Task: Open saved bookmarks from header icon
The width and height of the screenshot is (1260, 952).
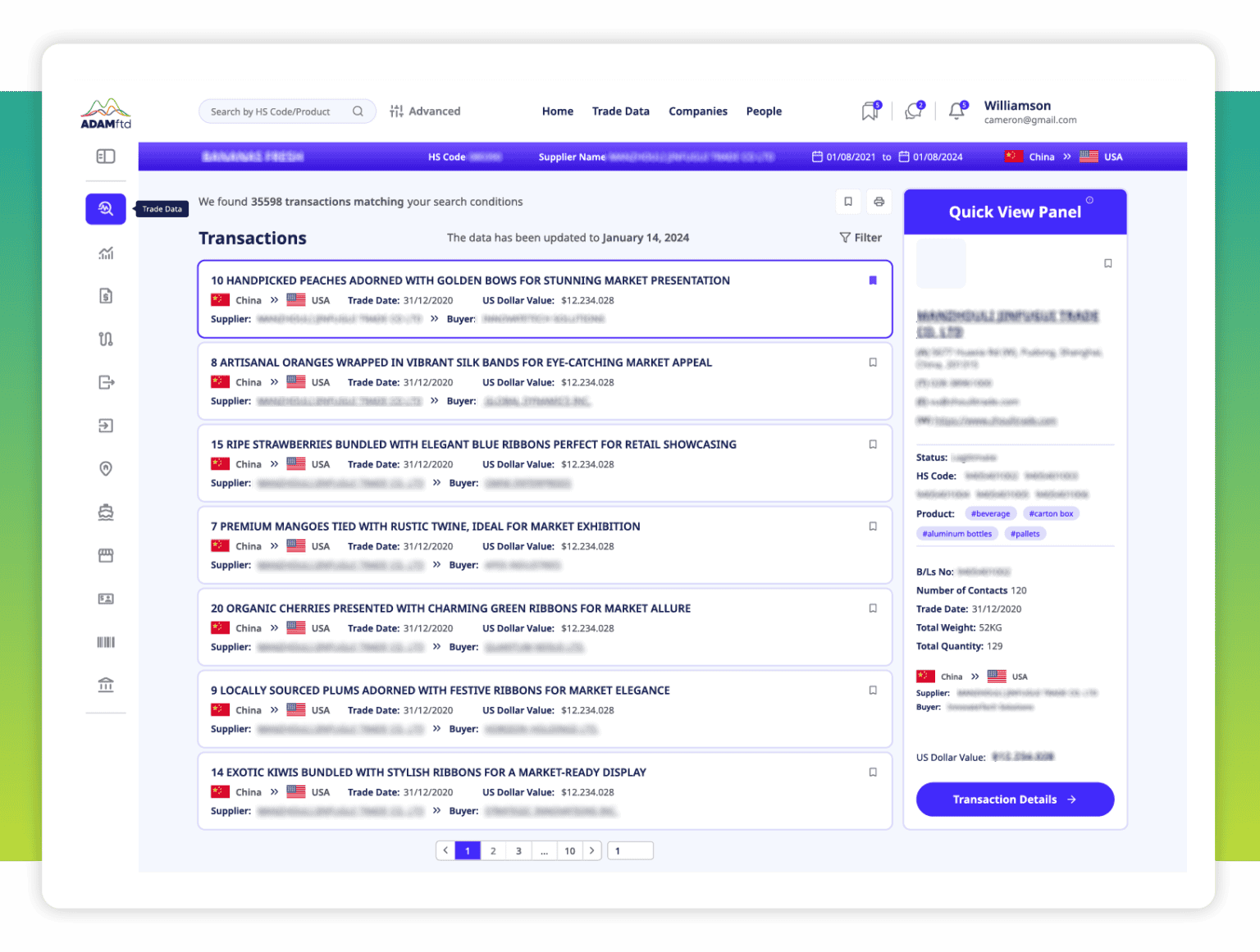Action: pos(870,111)
